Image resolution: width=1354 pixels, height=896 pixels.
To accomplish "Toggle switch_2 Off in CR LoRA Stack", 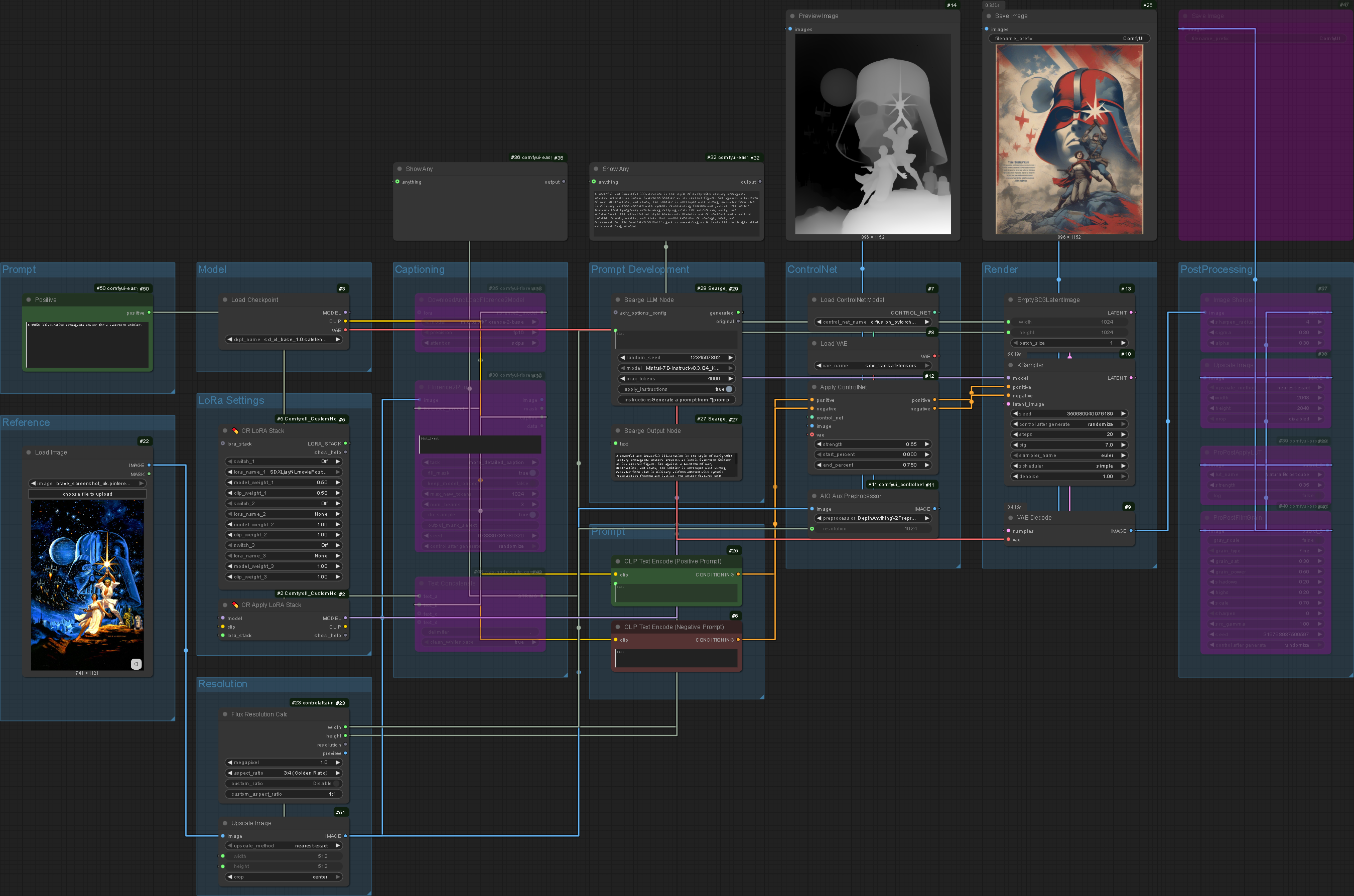I will click(x=284, y=503).
